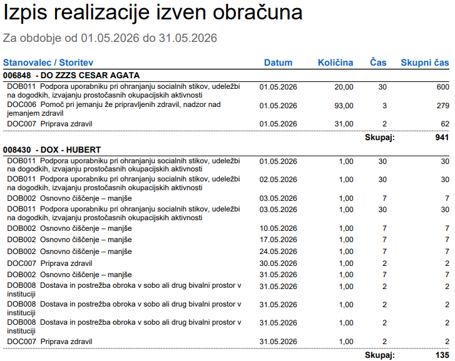Click the report title Izpis realizacije izven obračuna
The image size is (455, 361).
(153, 13)
